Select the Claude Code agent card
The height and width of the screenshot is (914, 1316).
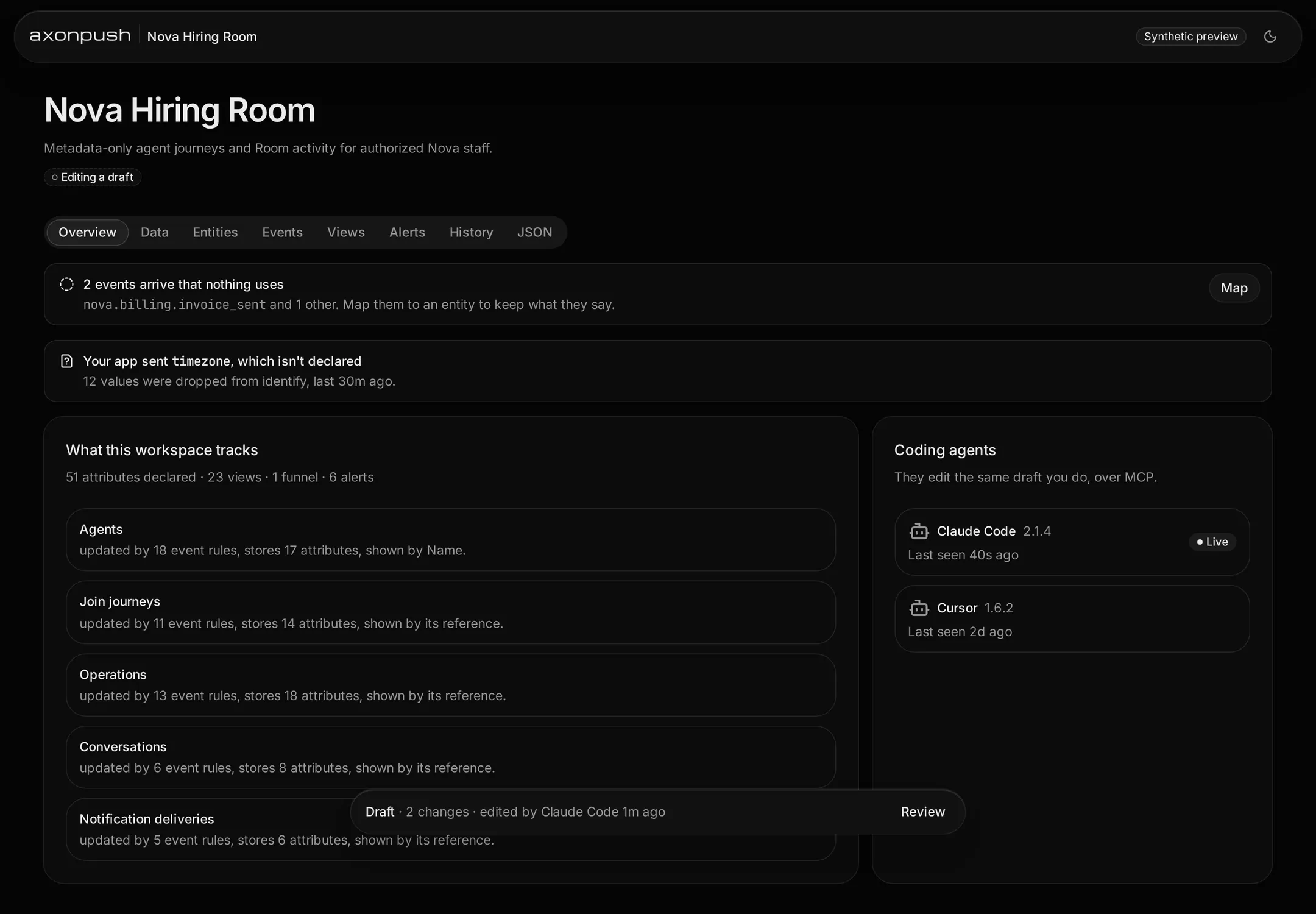click(1072, 542)
